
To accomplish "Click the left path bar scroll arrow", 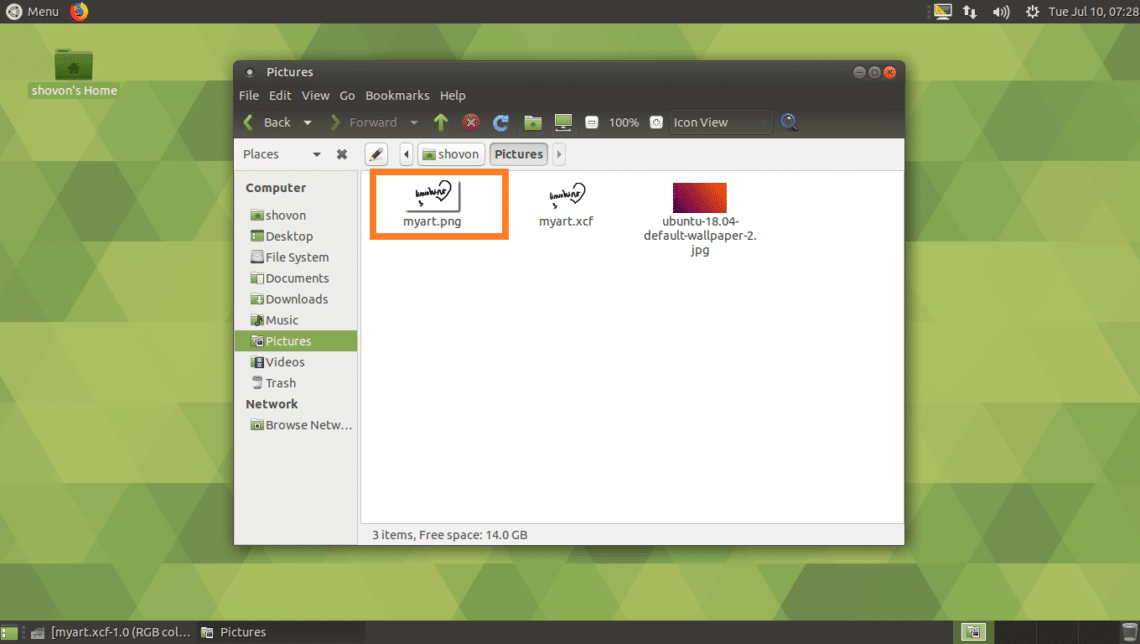I will click(x=406, y=154).
